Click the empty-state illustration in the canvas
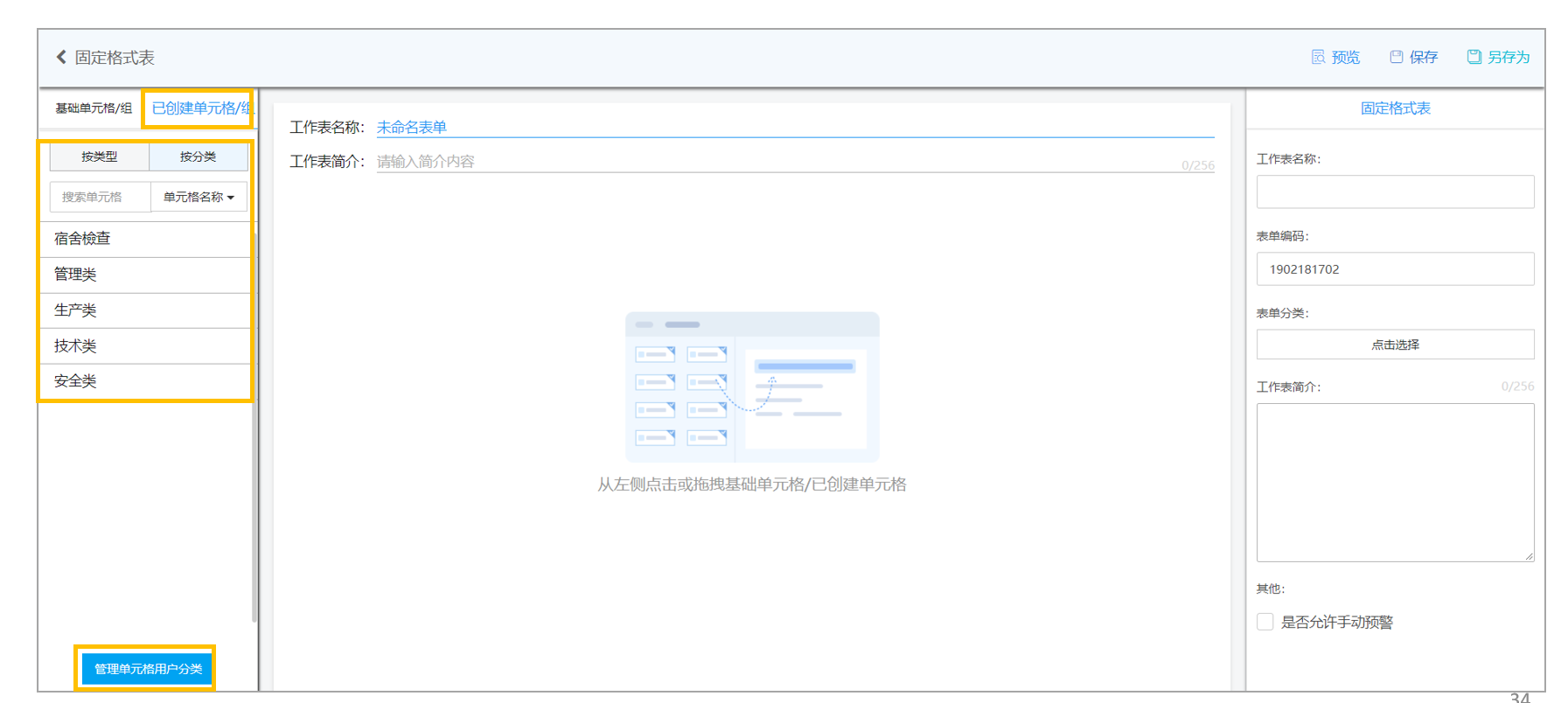This screenshot has height=703, width=1568. coord(752,386)
